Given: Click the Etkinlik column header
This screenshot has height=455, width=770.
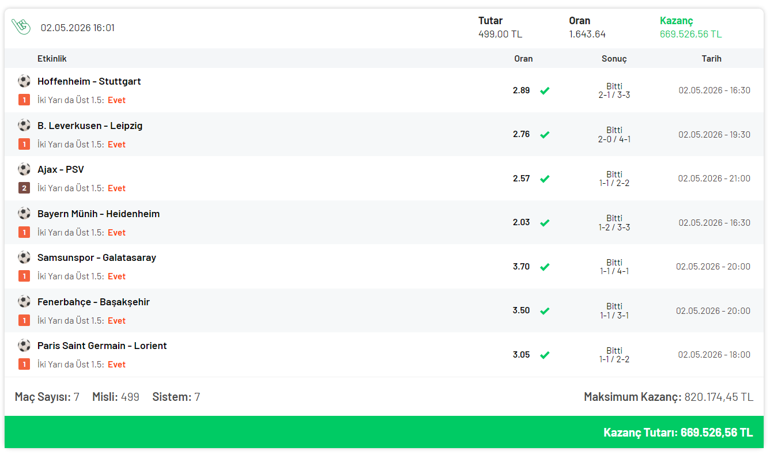Looking at the screenshot, I should coord(52,58).
